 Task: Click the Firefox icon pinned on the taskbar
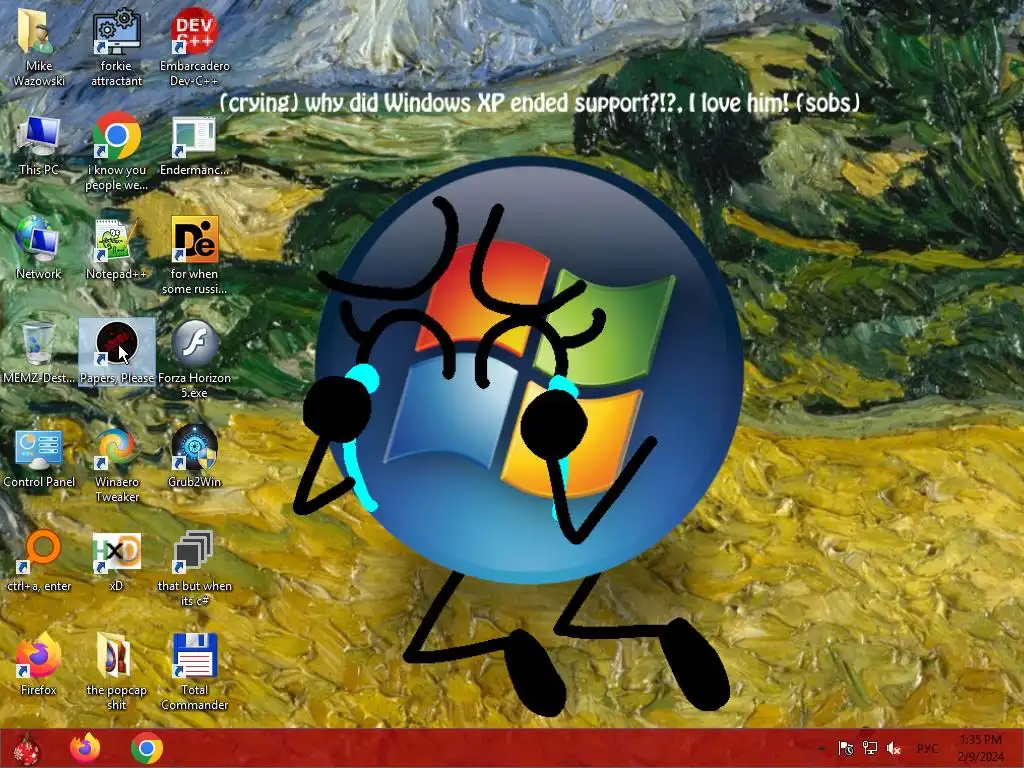[85, 748]
